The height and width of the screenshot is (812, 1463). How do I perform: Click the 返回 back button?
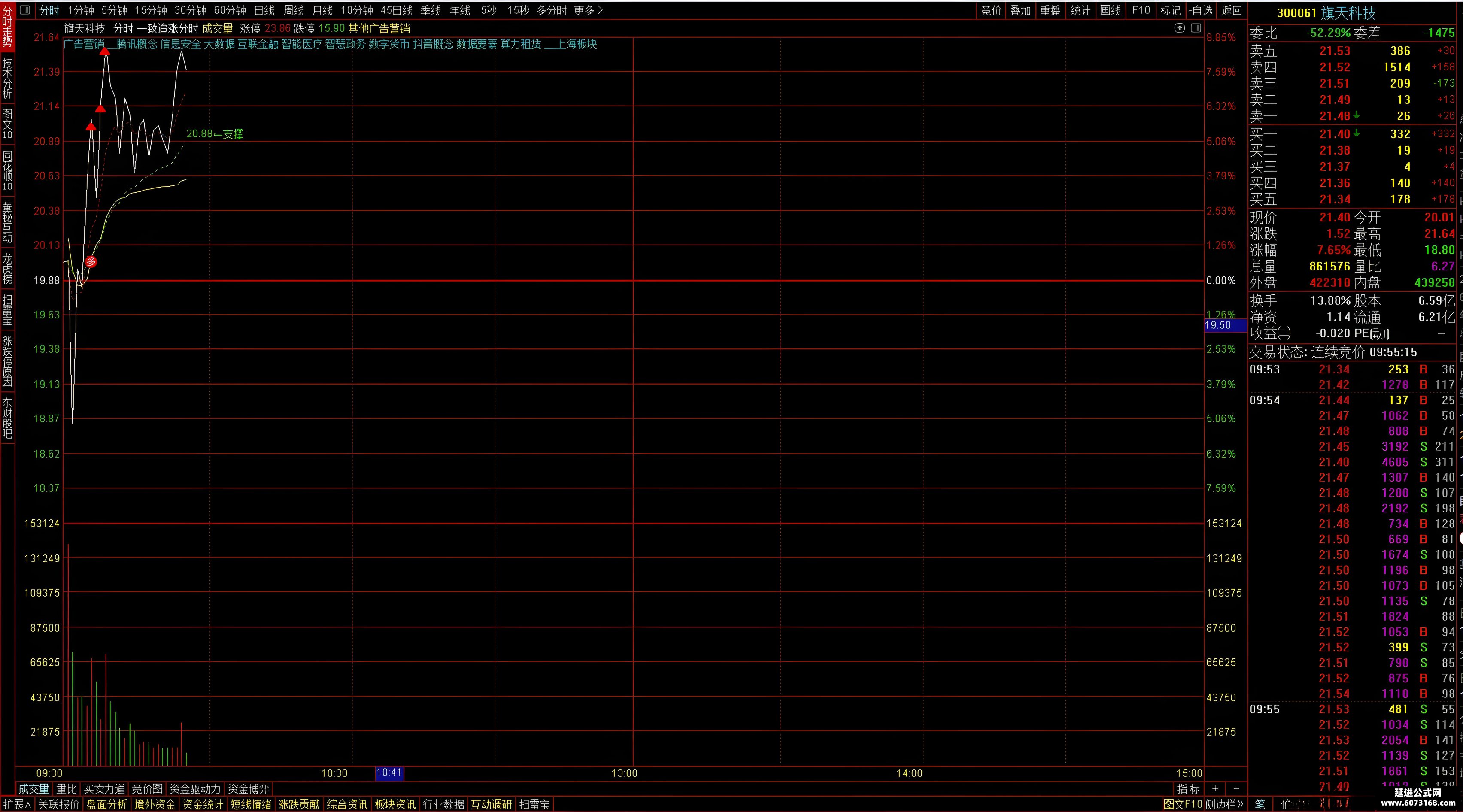tap(1231, 10)
